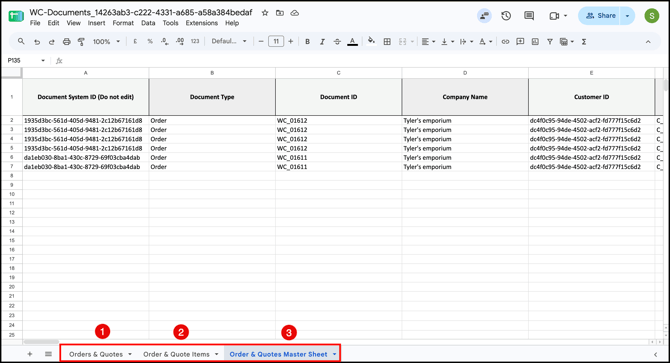Format cell as percent

point(150,41)
